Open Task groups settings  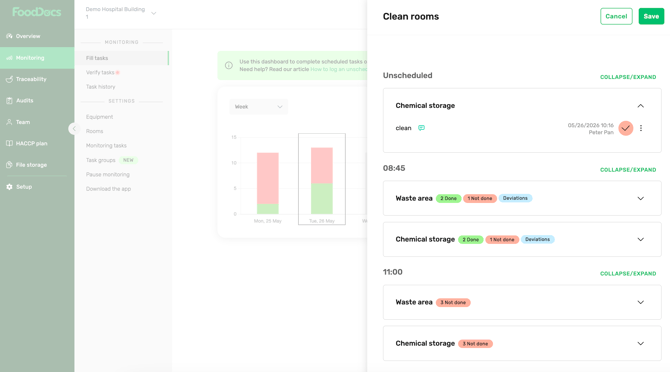coord(100,160)
